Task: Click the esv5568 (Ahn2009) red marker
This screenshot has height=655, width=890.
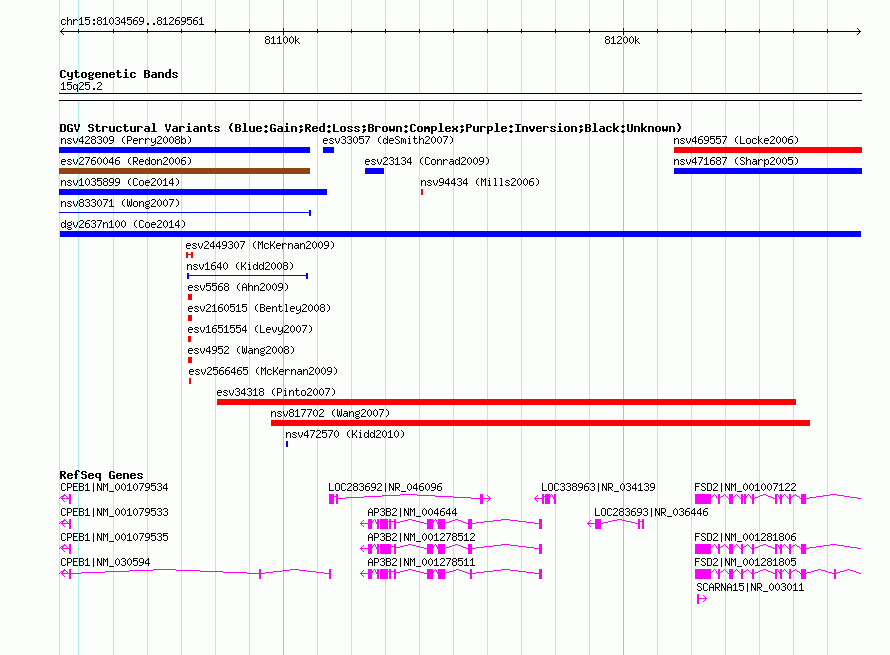Action: [190, 297]
